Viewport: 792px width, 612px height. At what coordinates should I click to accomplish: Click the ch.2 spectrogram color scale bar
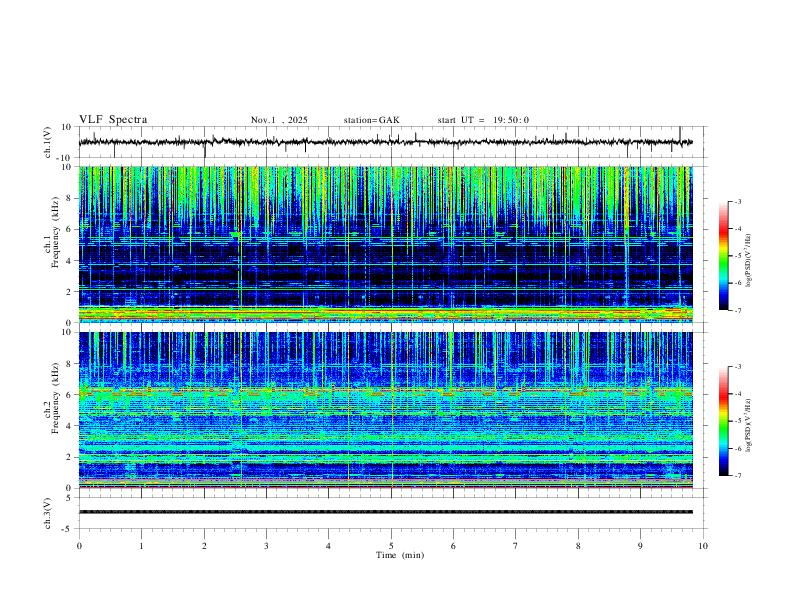click(724, 421)
